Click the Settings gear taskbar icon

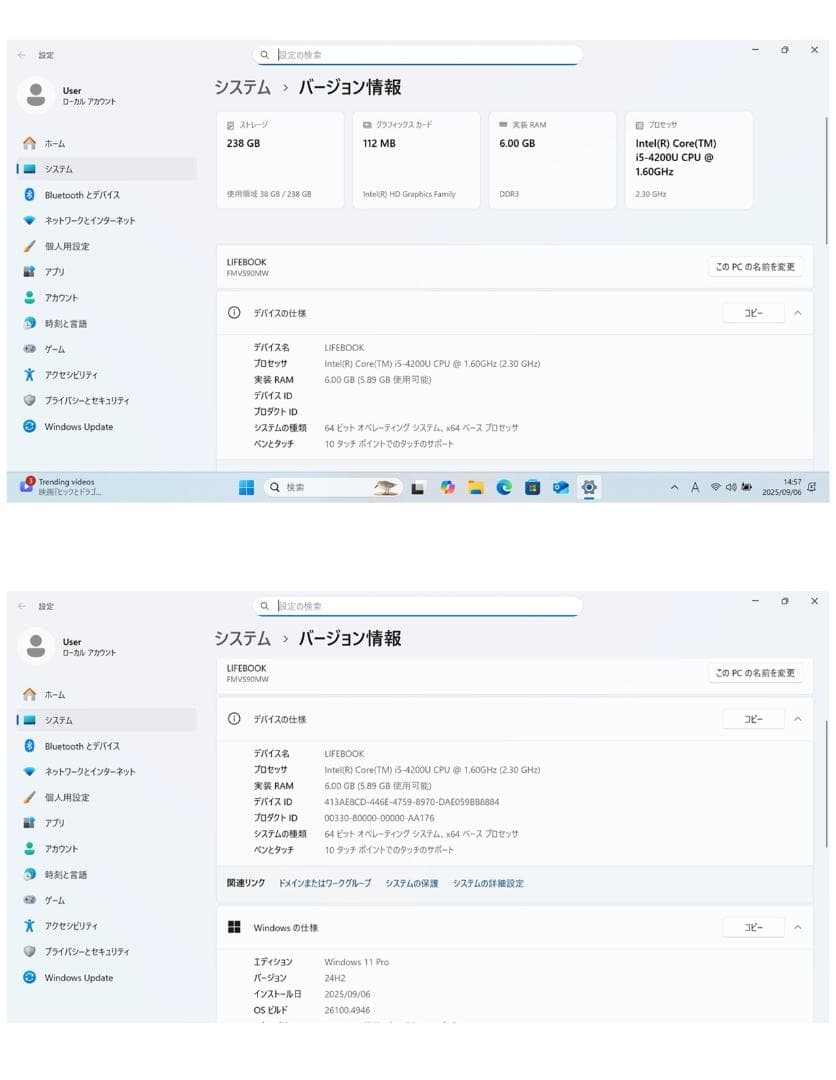(589, 487)
